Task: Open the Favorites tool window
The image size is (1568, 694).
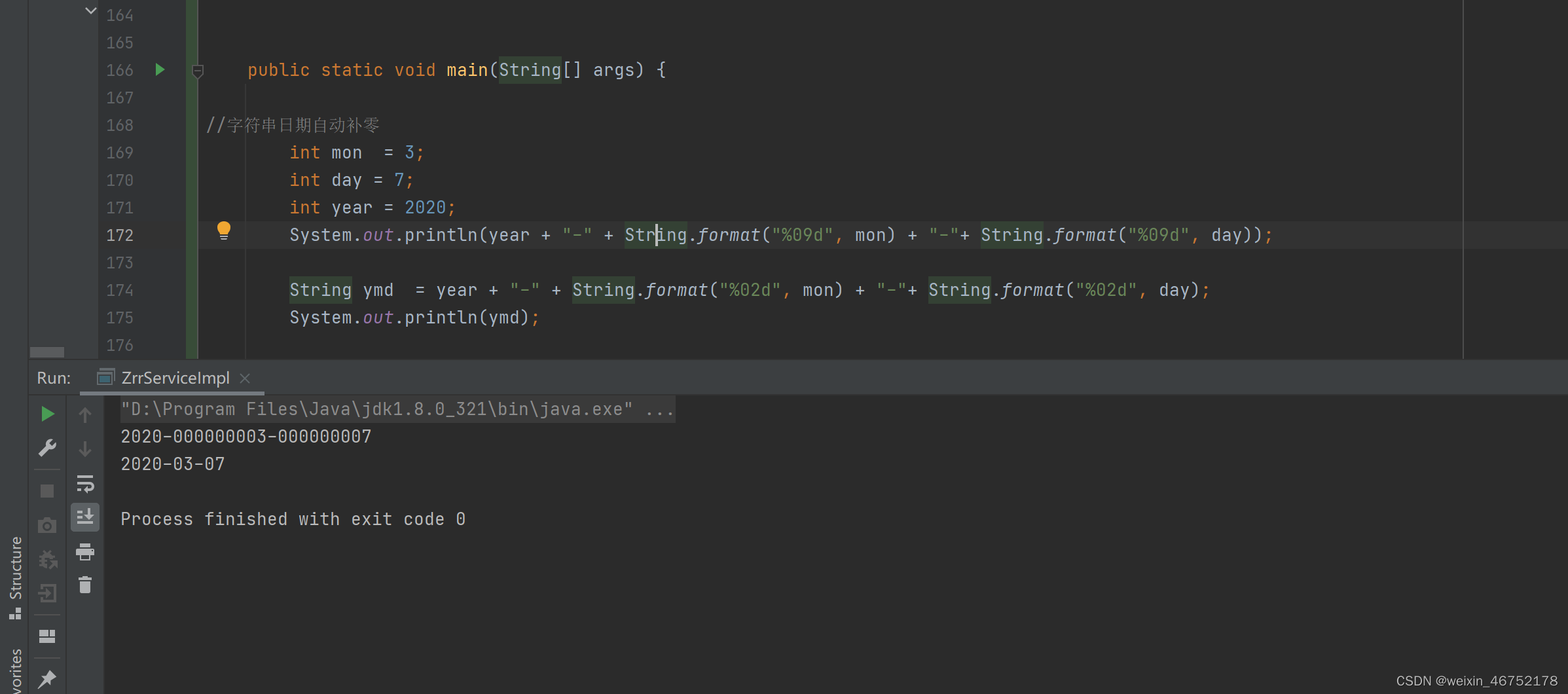Action: point(15,671)
